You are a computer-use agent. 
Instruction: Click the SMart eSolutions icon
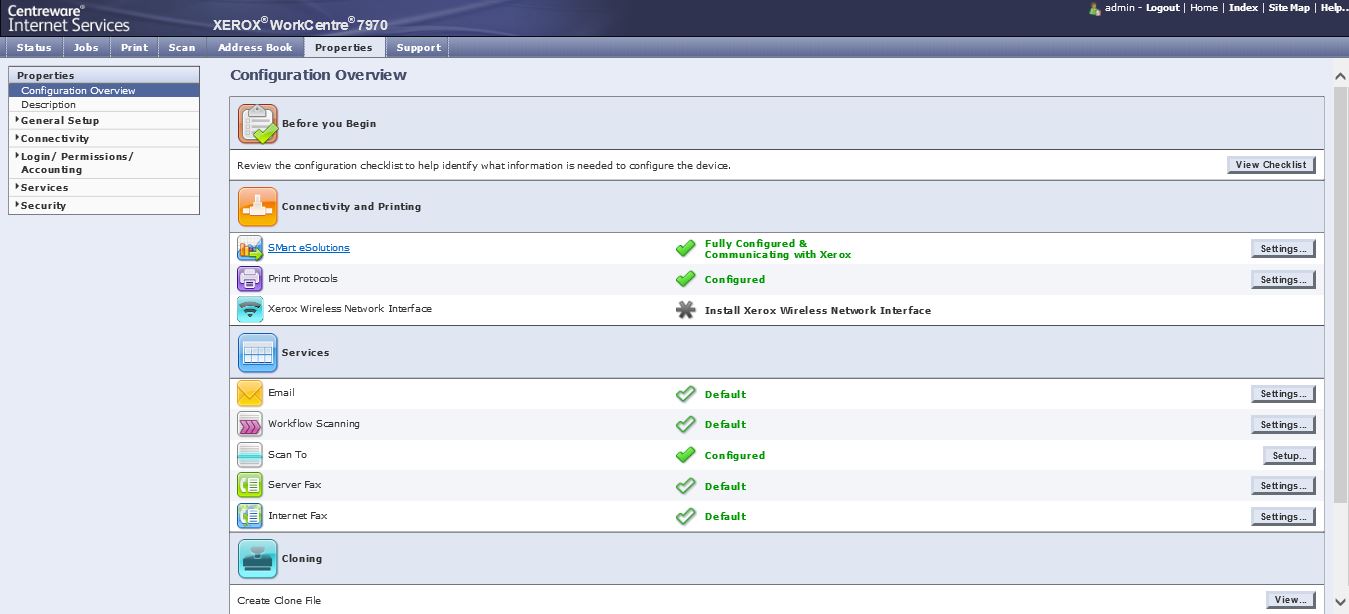click(249, 248)
